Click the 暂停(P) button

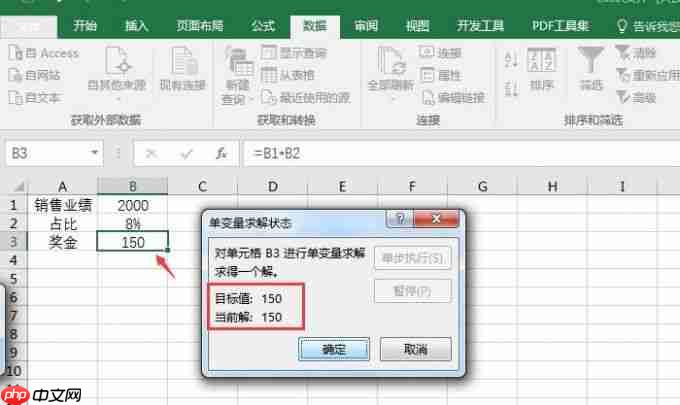(412, 291)
